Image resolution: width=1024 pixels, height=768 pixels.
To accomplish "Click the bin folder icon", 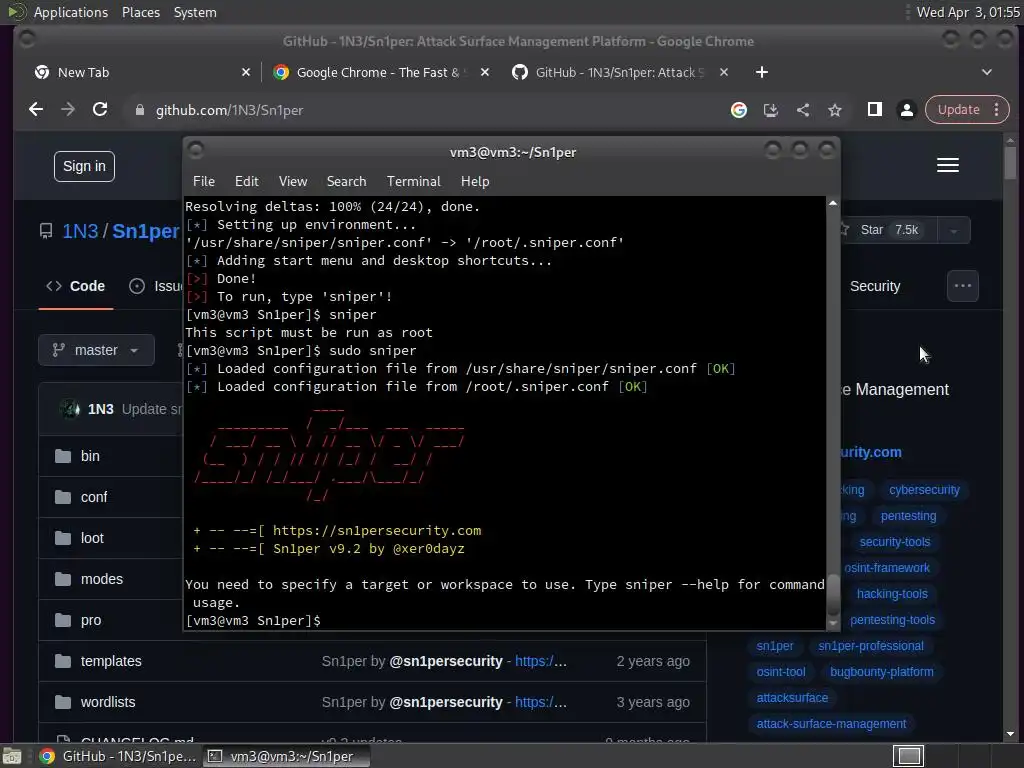I will (63, 456).
